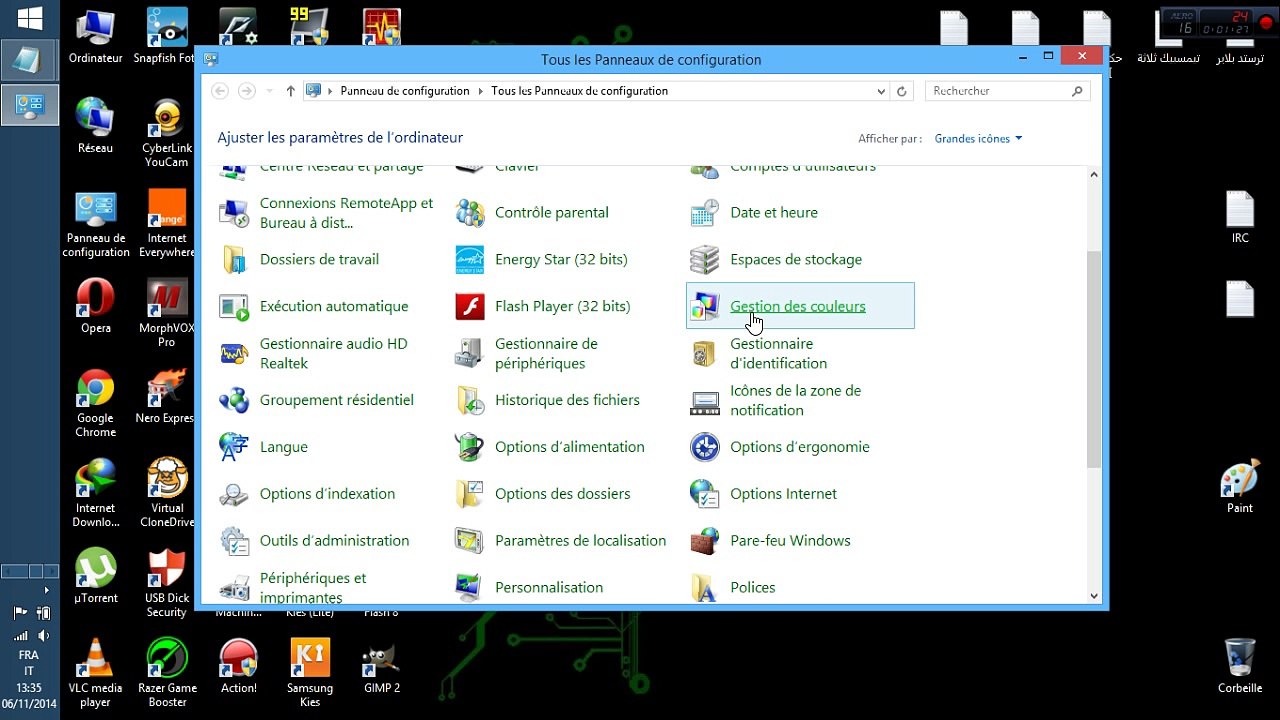Image resolution: width=1280 pixels, height=720 pixels.
Task: Select the µTorrent desktop shortcut
Action: (96, 576)
